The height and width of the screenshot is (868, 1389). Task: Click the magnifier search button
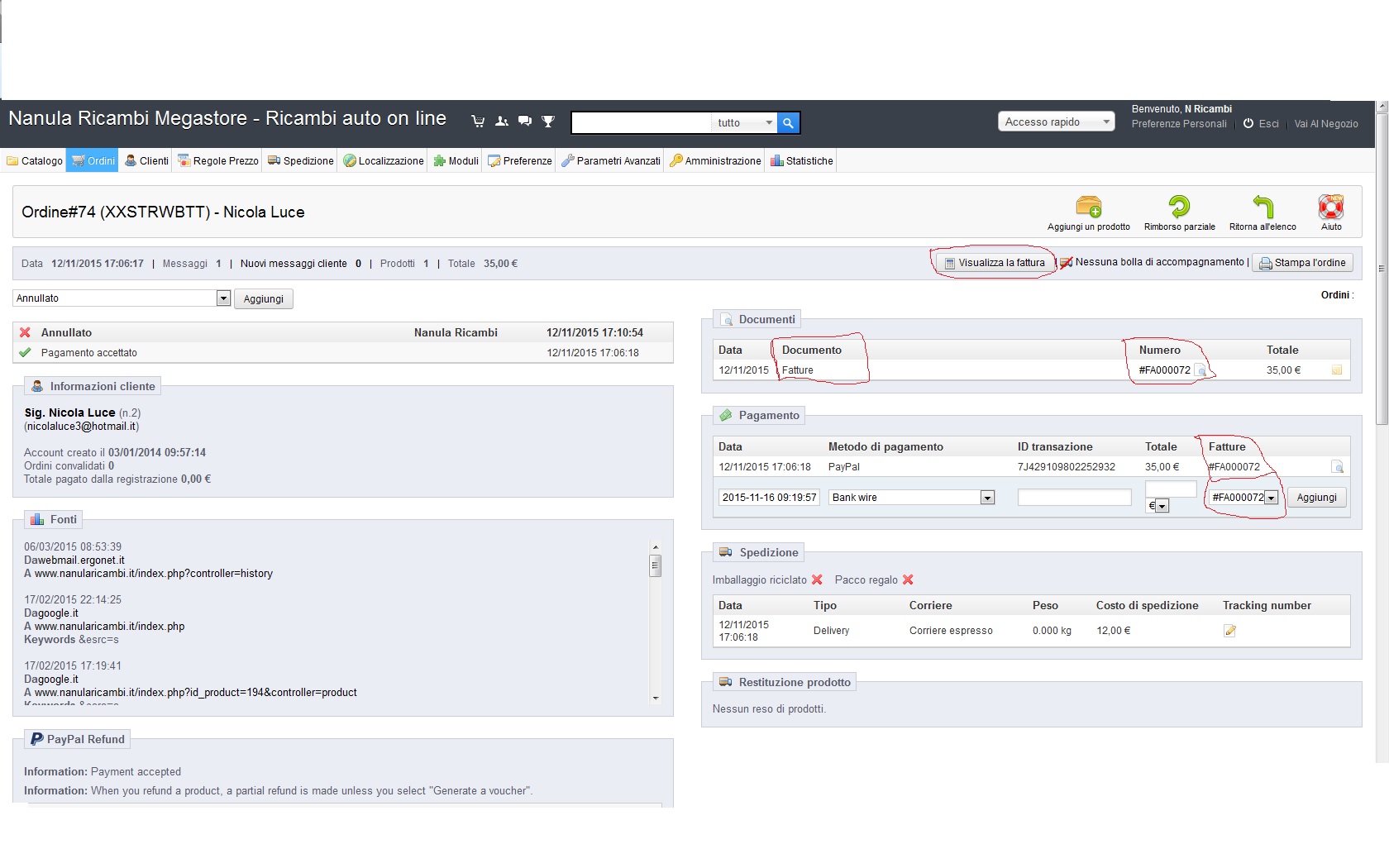click(789, 122)
